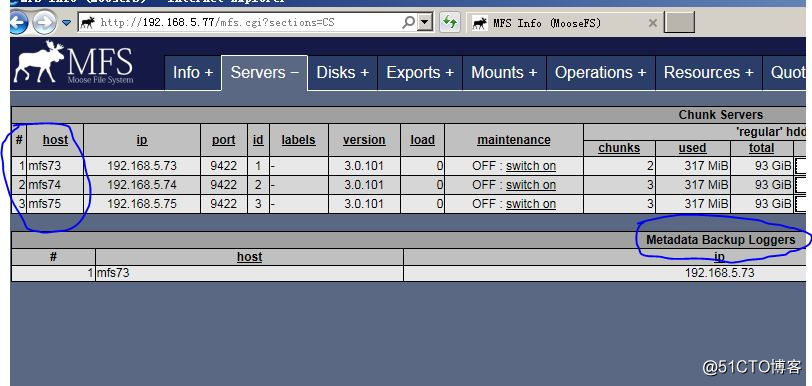Open the recent pages dropdown arrow
The image size is (812, 386).
point(66,23)
